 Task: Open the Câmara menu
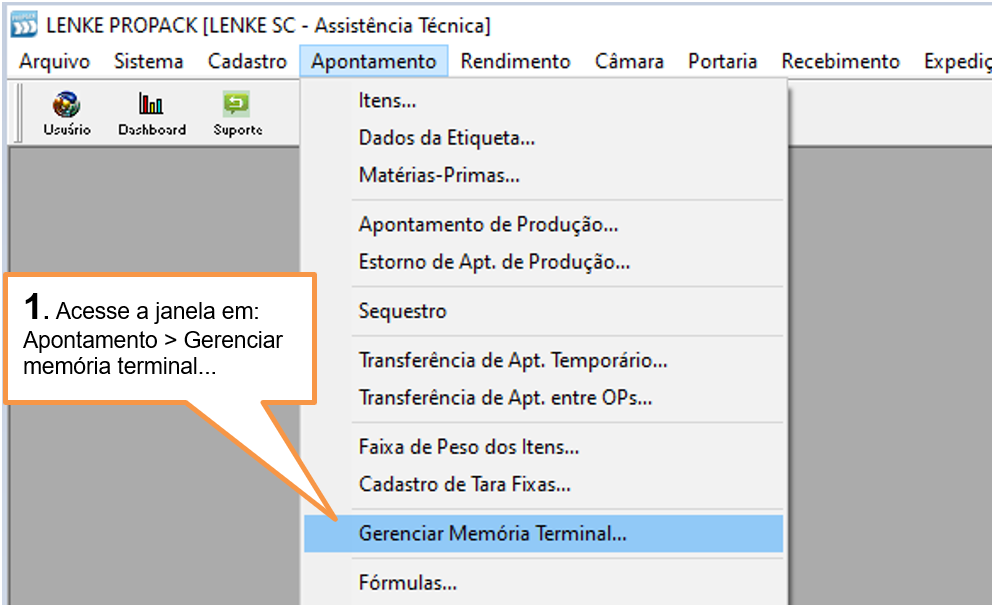629,61
